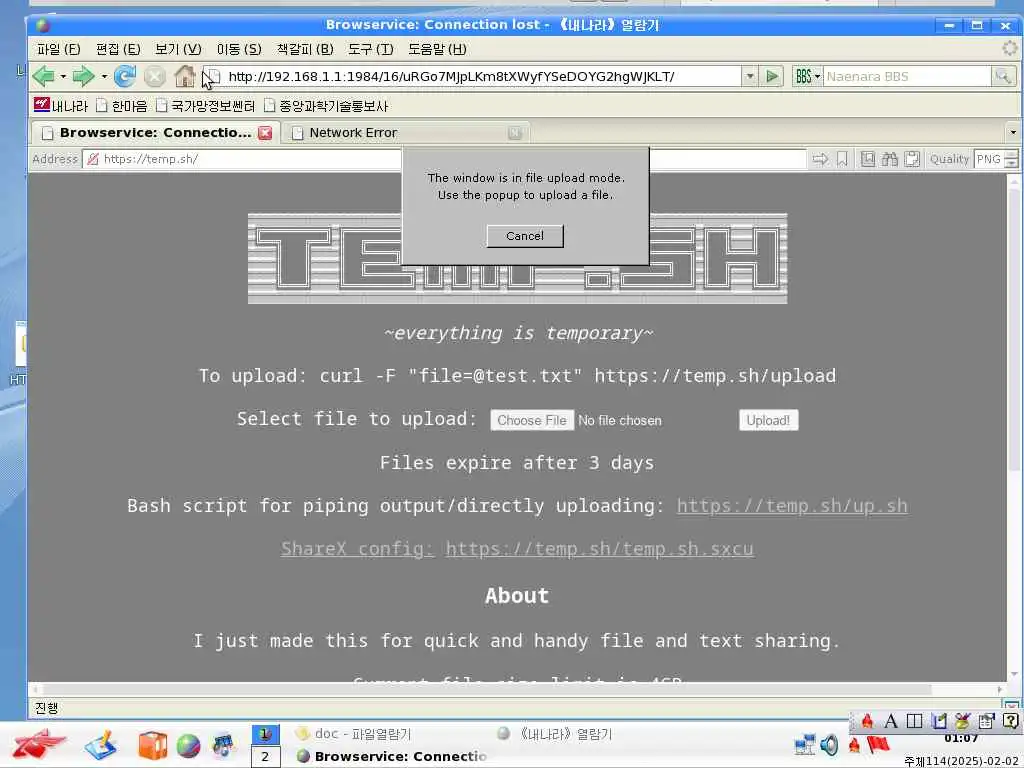Launch the orange book taskbar icon
1024x768 pixels.
click(x=153, y=745)
